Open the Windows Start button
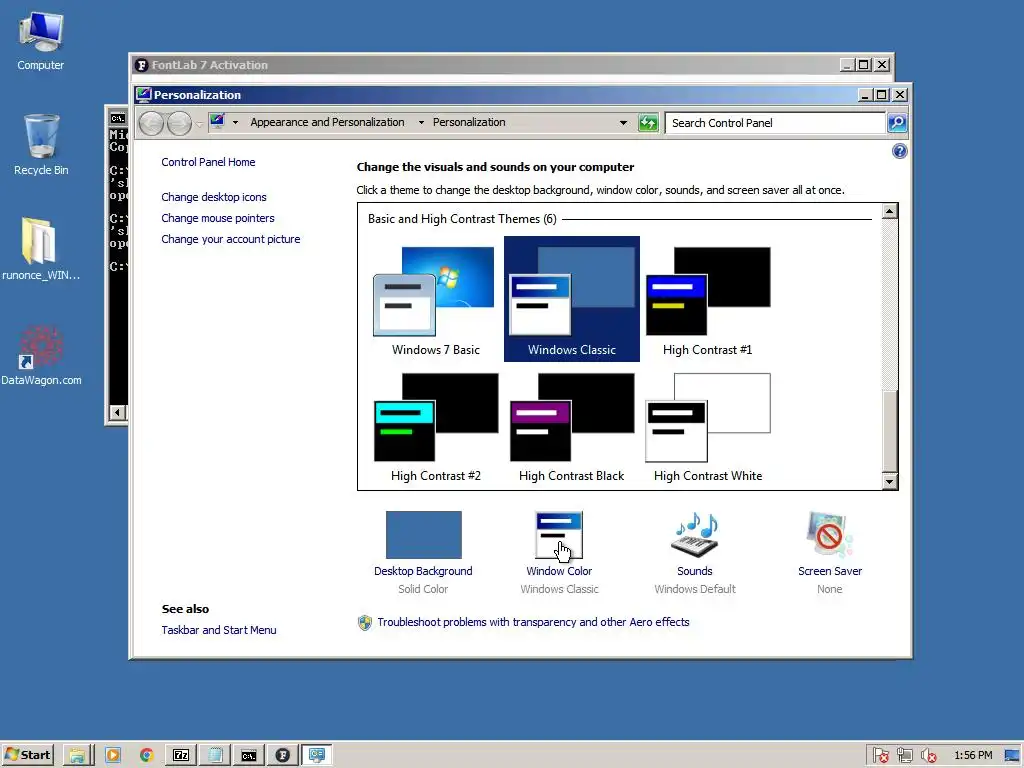Image resolution: width=1024 pixels, height=768 pixels. tap(27, 755)
